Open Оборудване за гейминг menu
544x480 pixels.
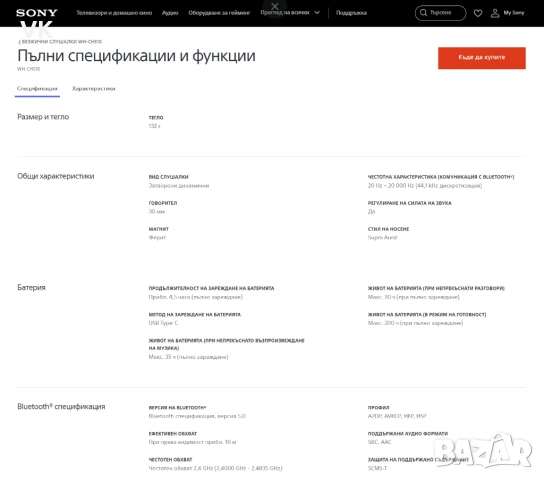pyautogui.click(x=219, y=13)
